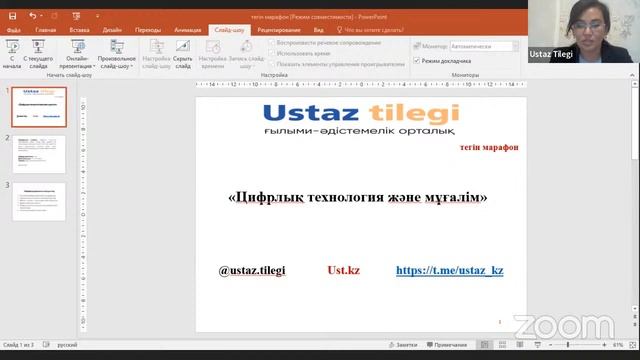Image resolution: width=640 pixels, height=360 pixels.
Task: Undo the last action
Action: point(33,16)
